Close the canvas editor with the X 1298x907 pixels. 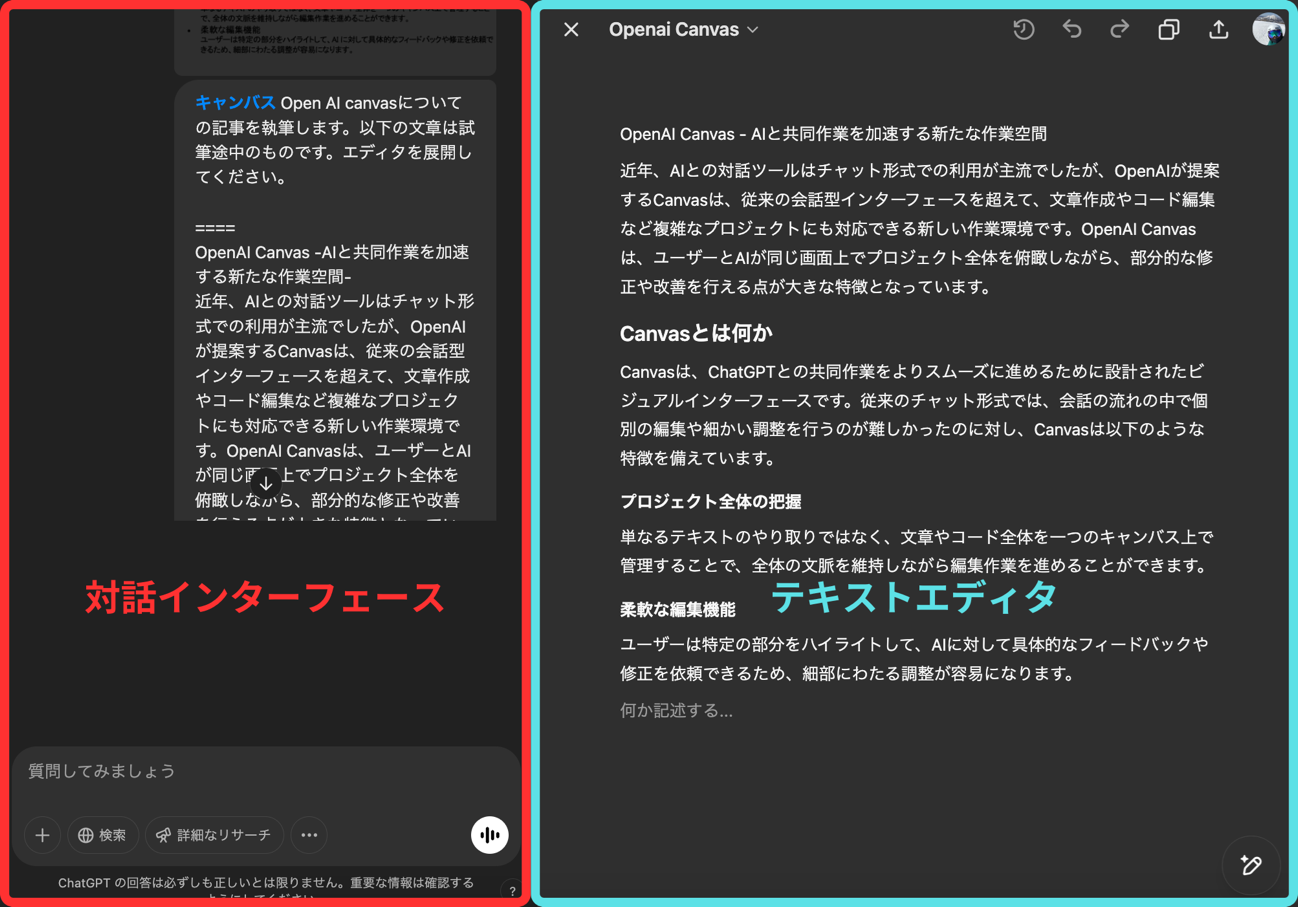571,30
